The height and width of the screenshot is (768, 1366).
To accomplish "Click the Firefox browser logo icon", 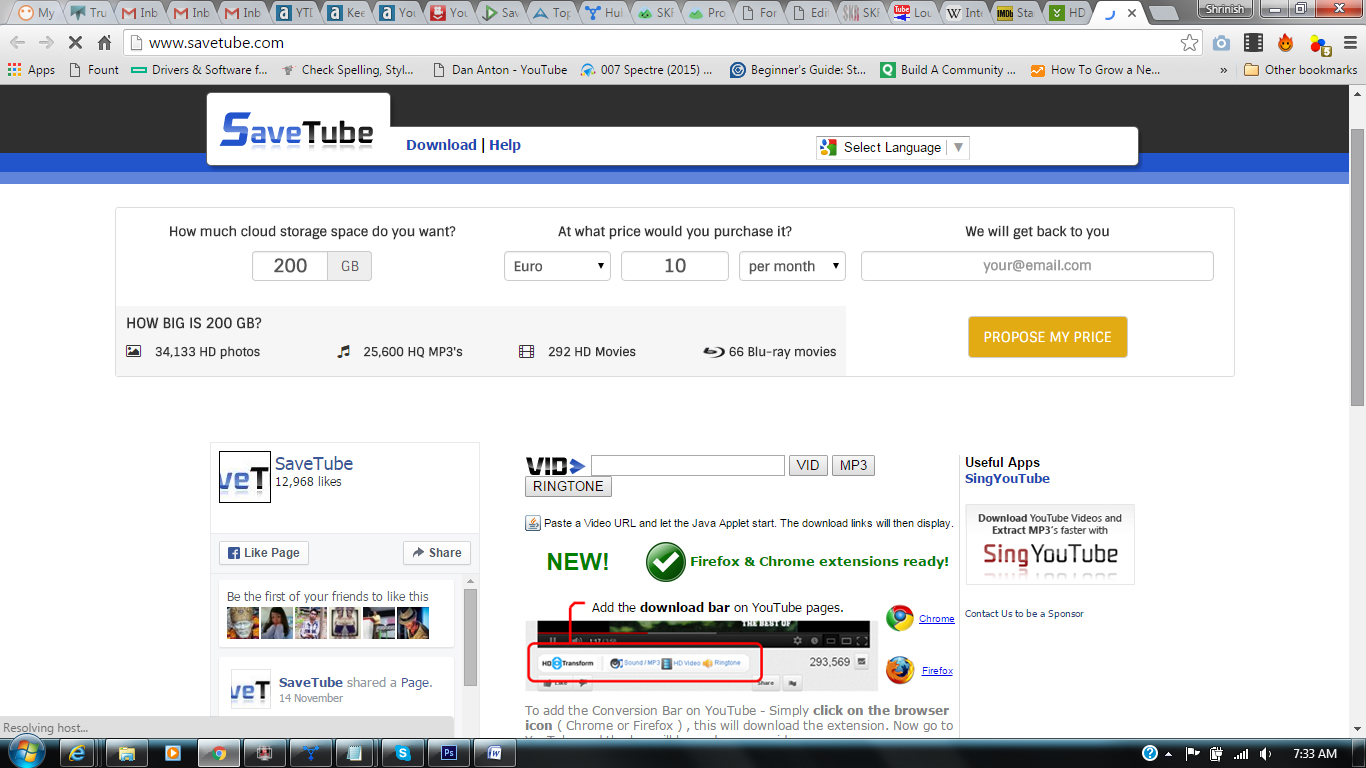I will click(900, 670).
